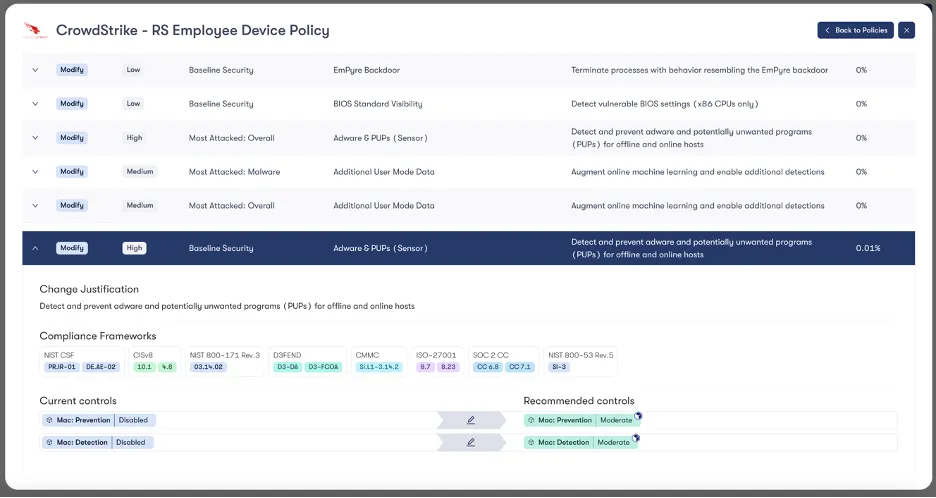
Task: Click the Low severity tag in the EmPyre Backdoor row
Action: [x=133, y=70]
